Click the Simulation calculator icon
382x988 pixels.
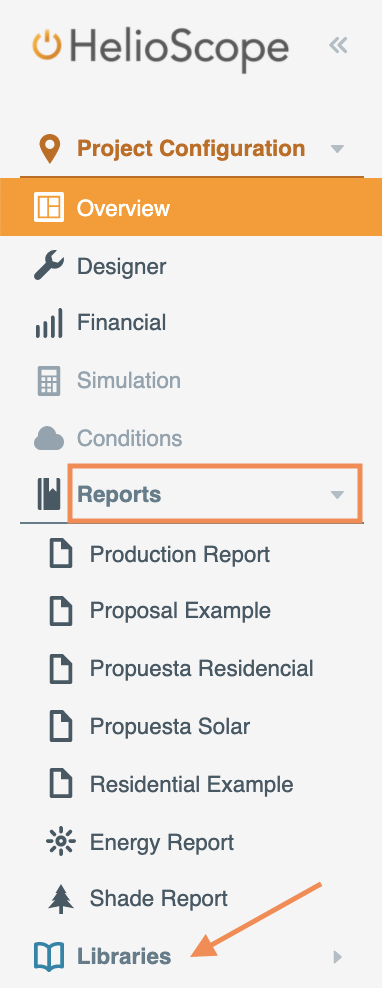click(x=49, y=381)
